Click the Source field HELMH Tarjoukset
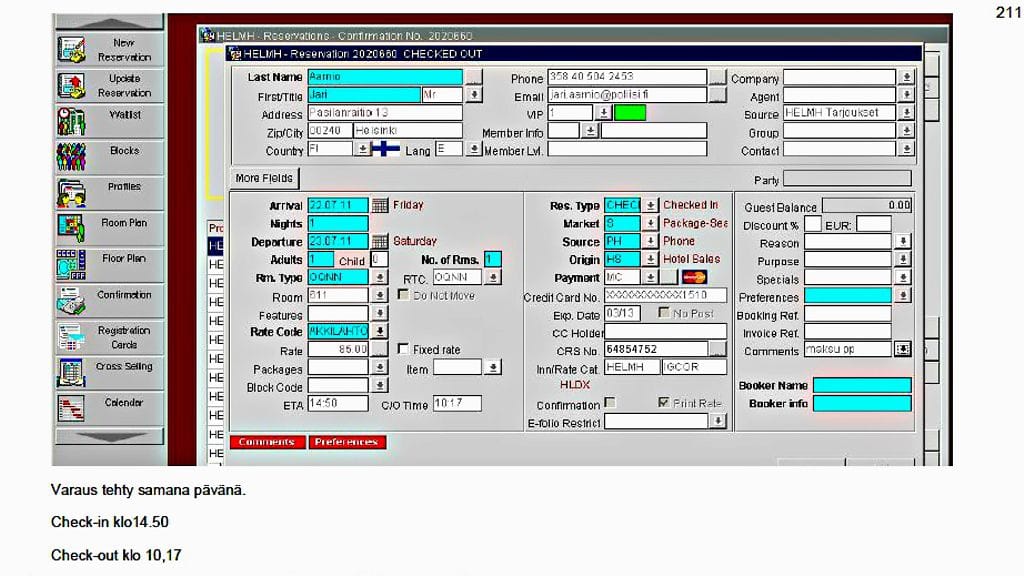1024x576 pixels. click(x=839, y=113)
